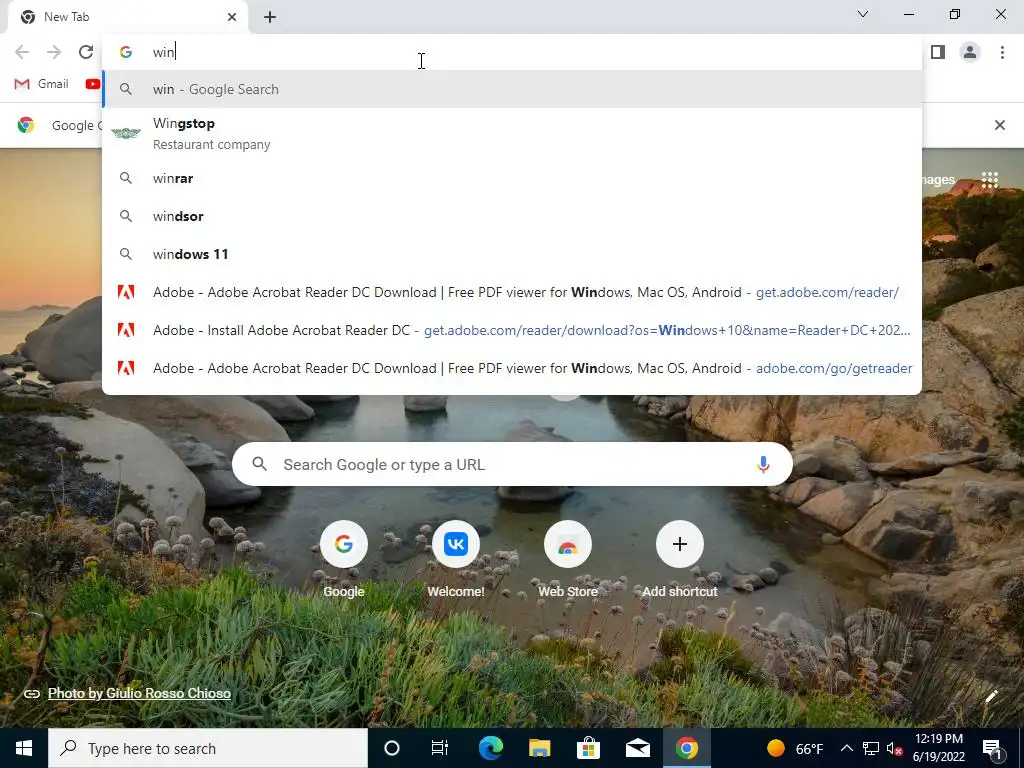Dismiss the Google Chrome info bar

click(x=999, y=125)
